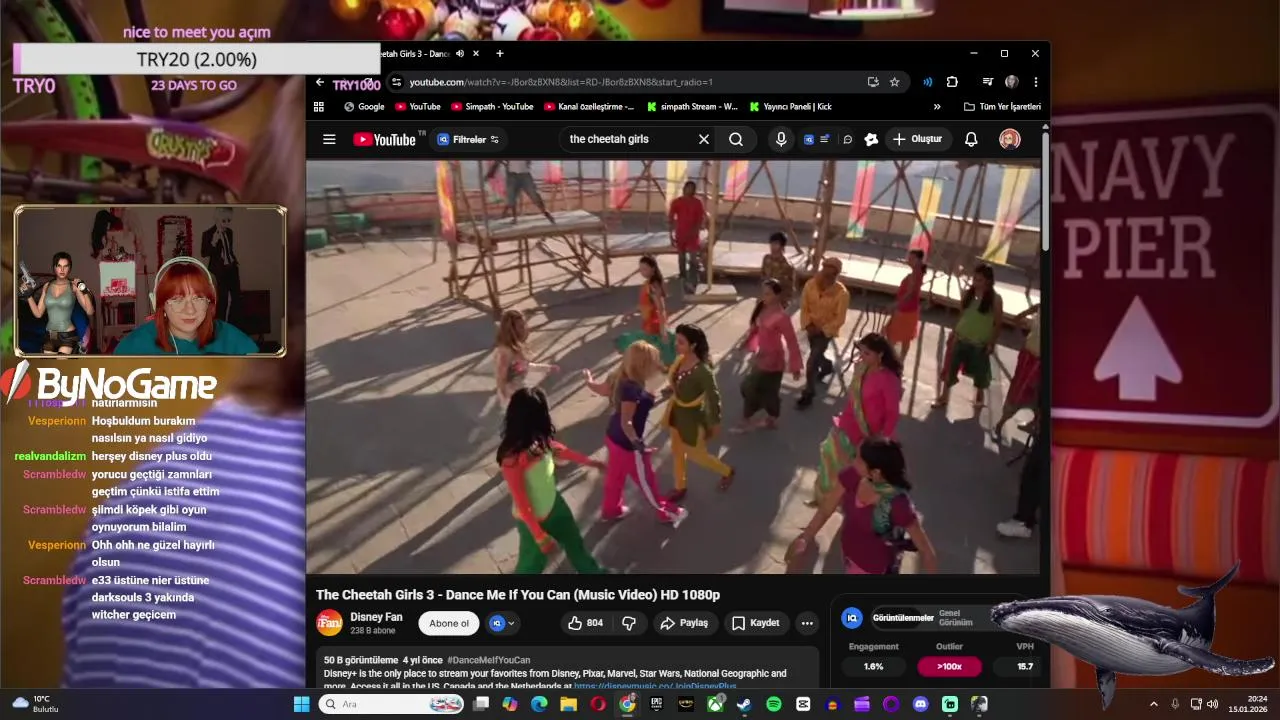Expand hidden bookmarks chevron
The width and height of the screenshot is (1280, 720).
click(937, 106)
